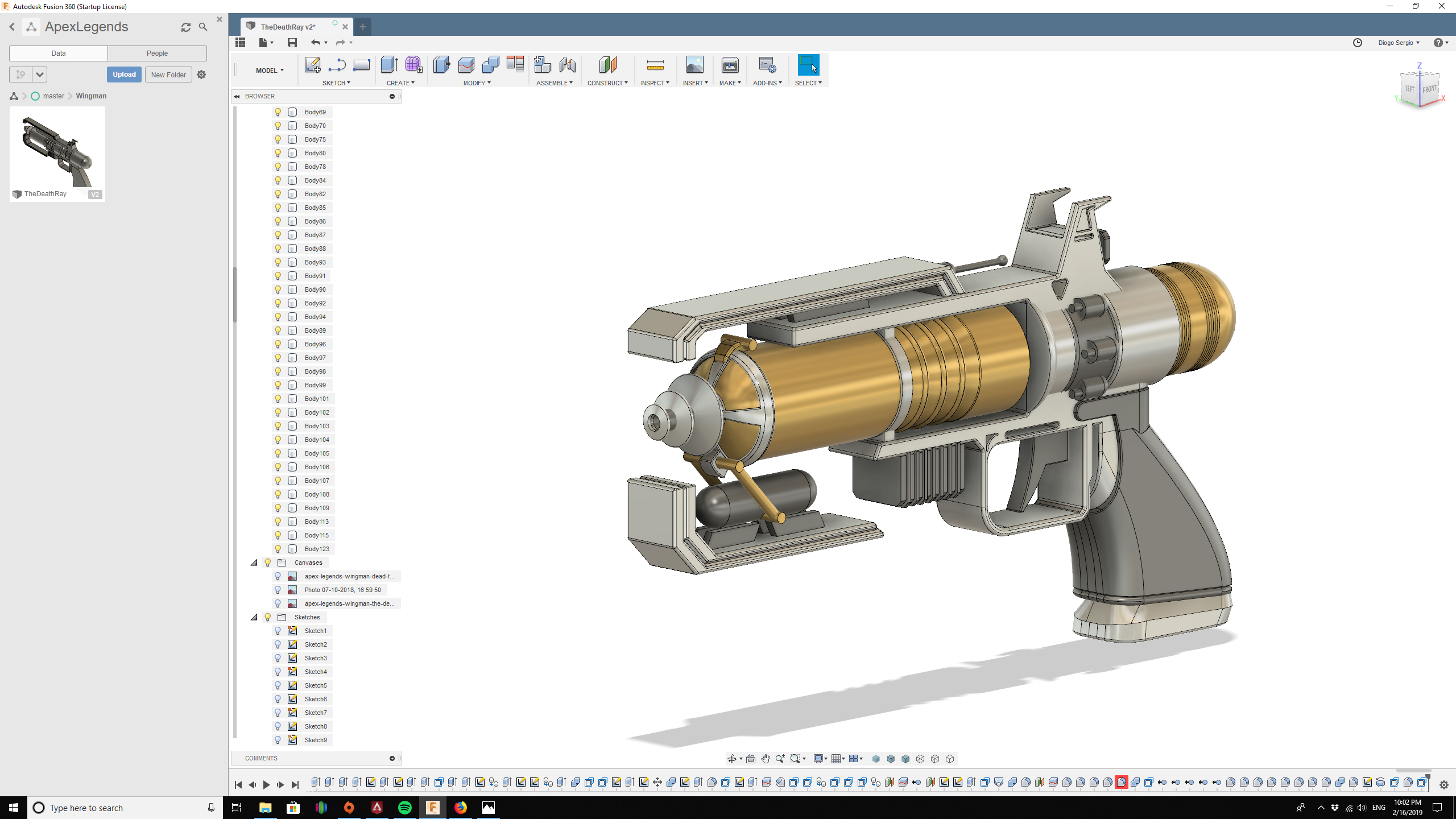This screenshot has height=819, width=1456.
Task: Expand the Sketches folder tree
Action: pos(254,617)
